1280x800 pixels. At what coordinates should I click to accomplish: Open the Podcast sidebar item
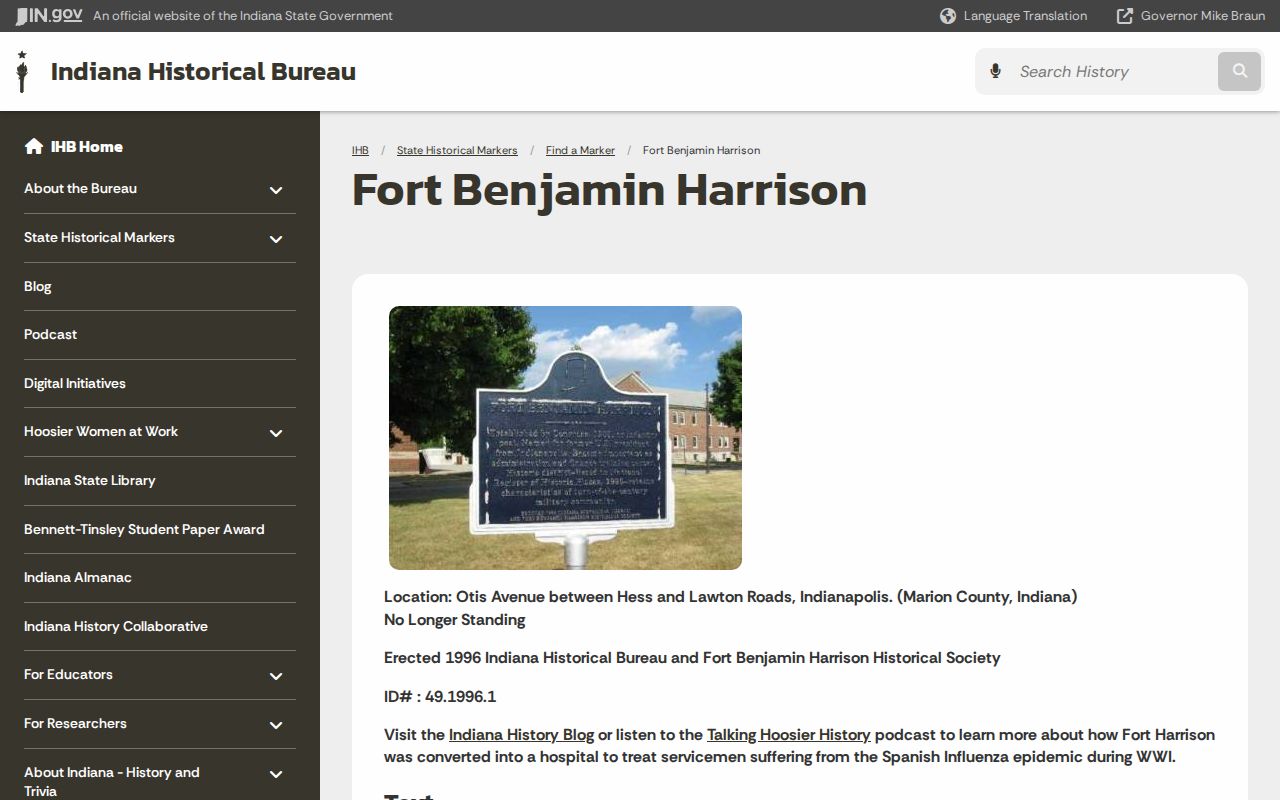point(50,334)
